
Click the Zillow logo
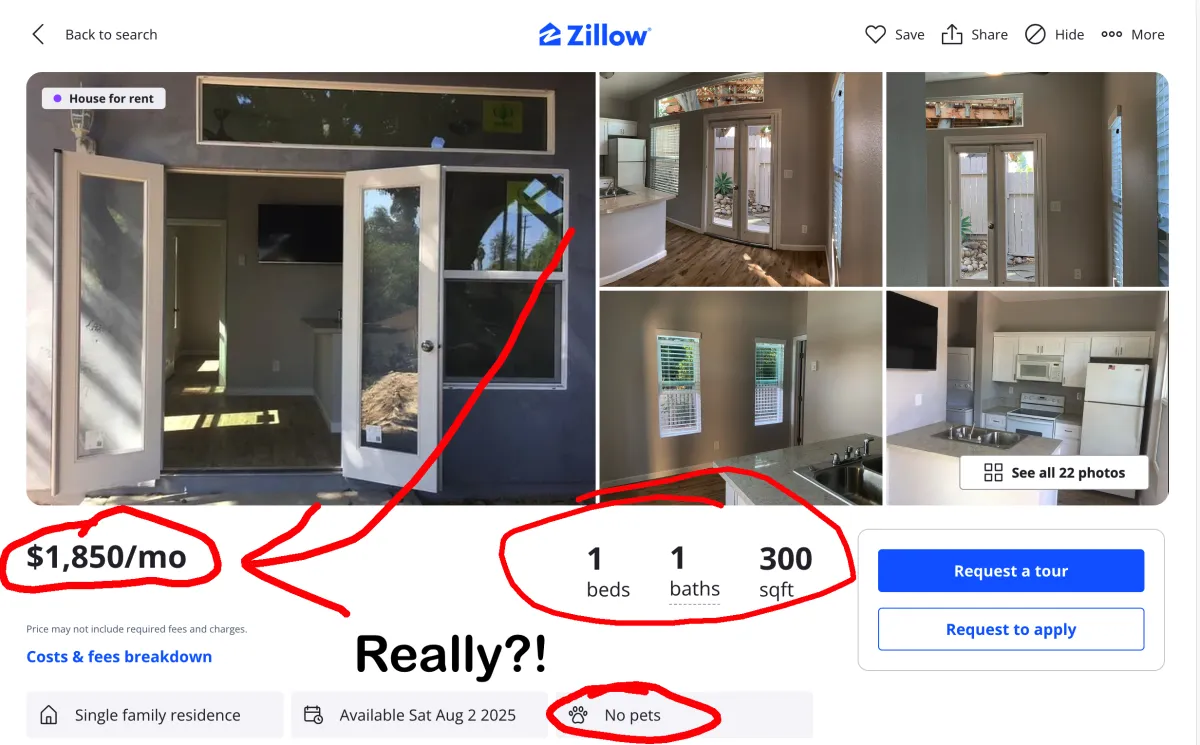[x=595, y=35]
